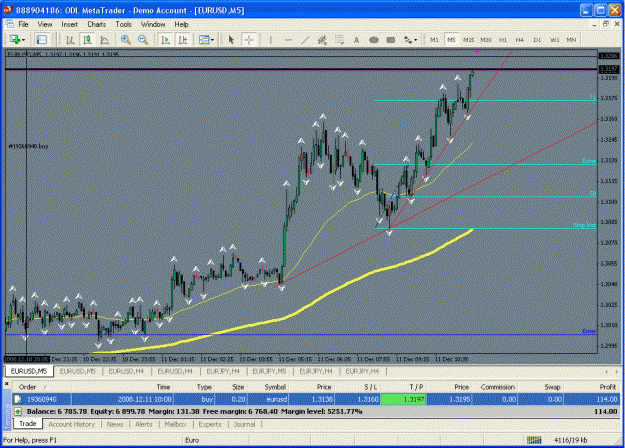Select the Rectangle shape tool

tap(391, 40)
